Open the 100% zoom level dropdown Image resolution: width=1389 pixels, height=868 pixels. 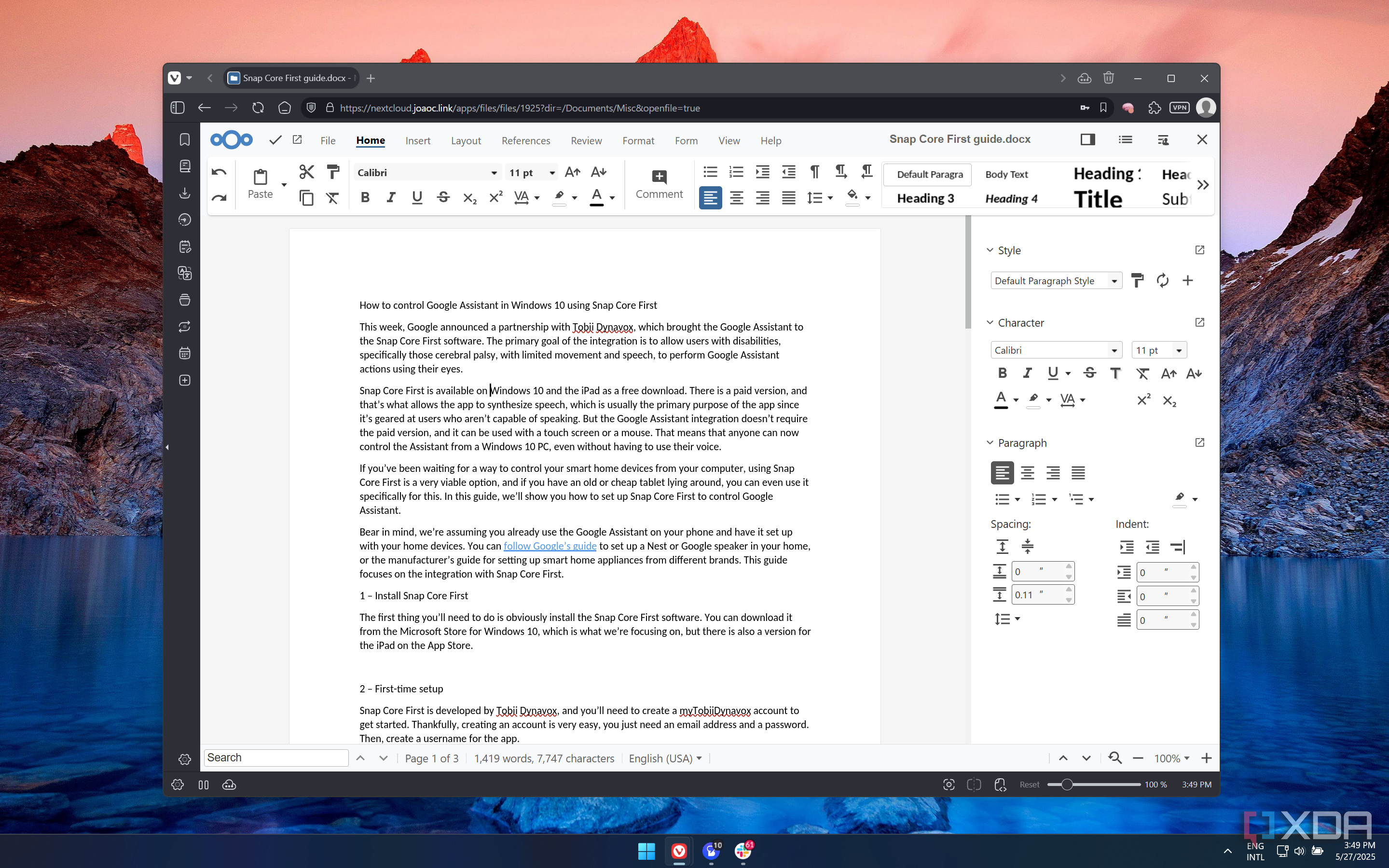(x=1171, y=758)
